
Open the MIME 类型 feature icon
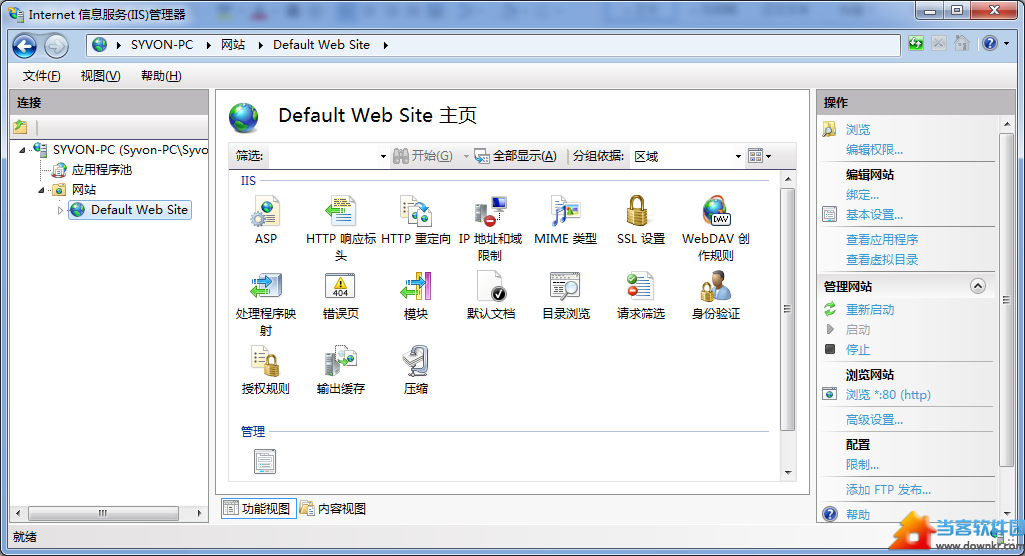coord(565,212)
